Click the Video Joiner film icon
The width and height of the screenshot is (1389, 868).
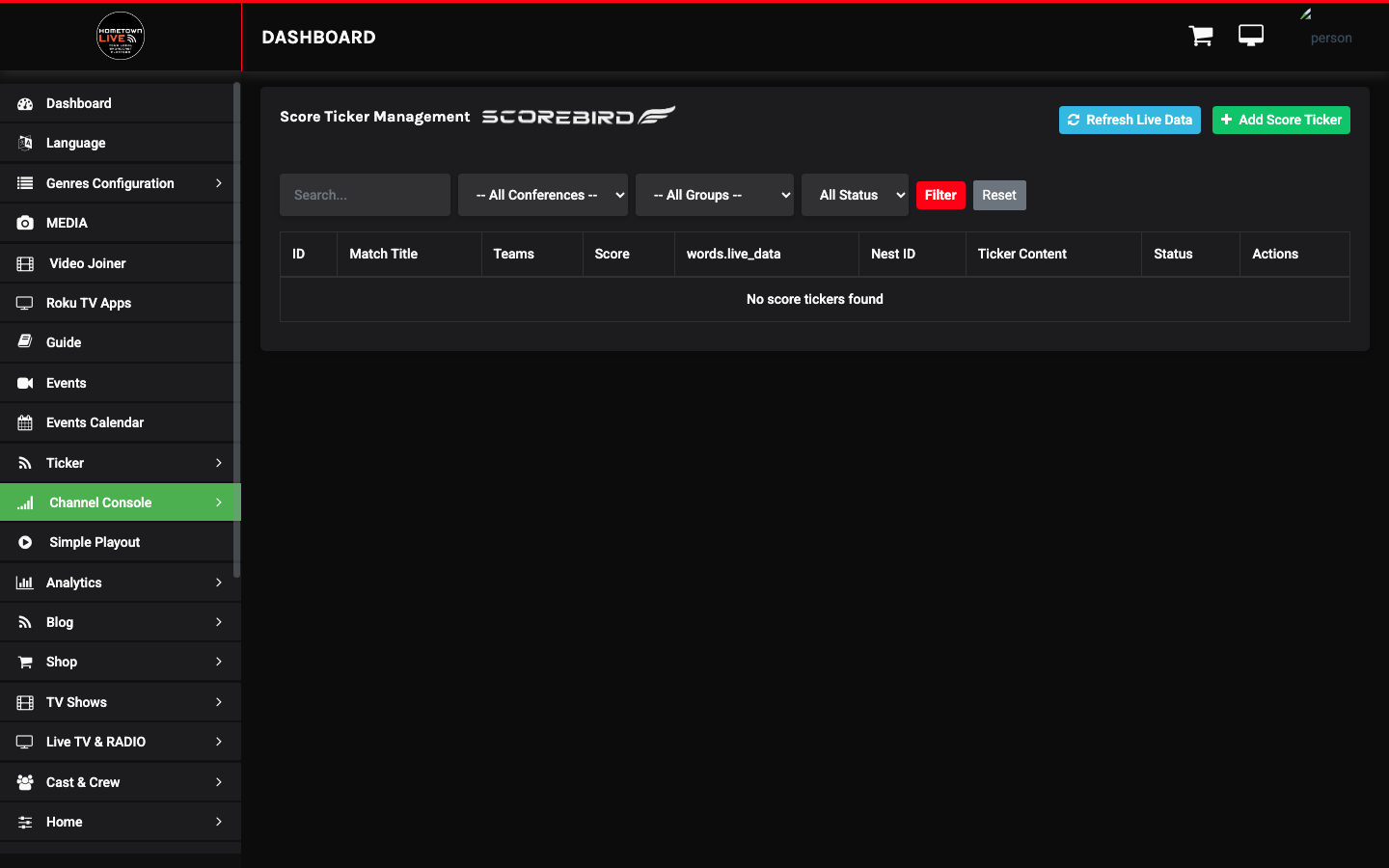tap(25, 263)
